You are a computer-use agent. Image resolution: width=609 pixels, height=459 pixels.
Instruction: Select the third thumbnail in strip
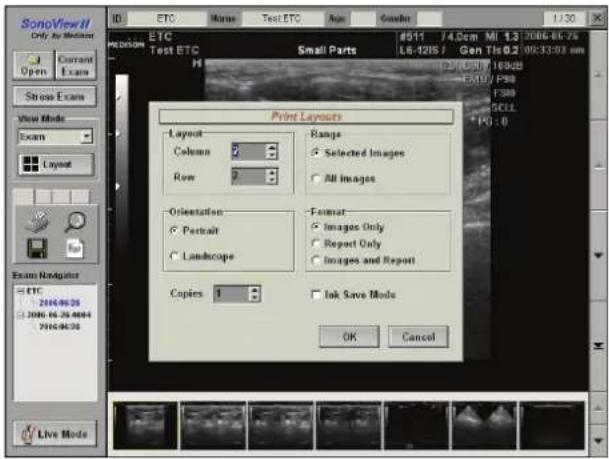(x=280, y=426)
